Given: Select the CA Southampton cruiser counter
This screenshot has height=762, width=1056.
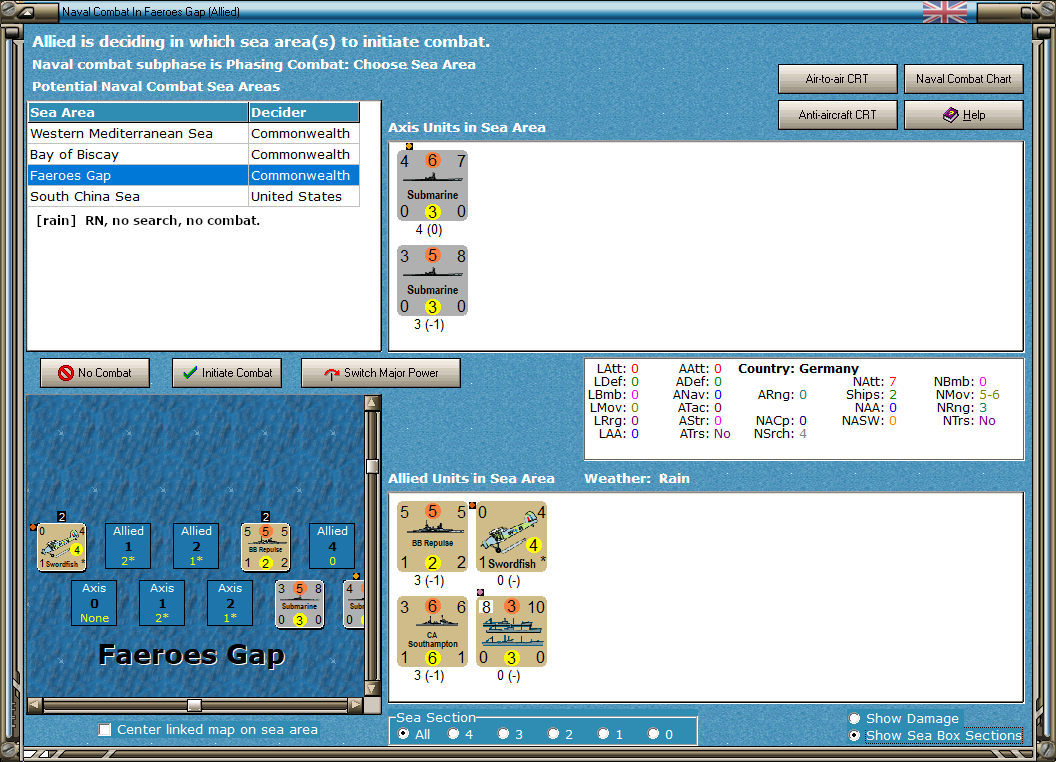Looking at the screenshot, I should click(x=432, y=631).
